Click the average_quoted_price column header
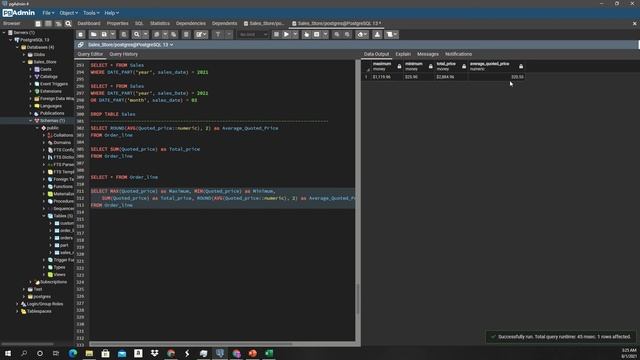Image resolution: width=640 pixels, height=360 pixels. tap(496, 67)
